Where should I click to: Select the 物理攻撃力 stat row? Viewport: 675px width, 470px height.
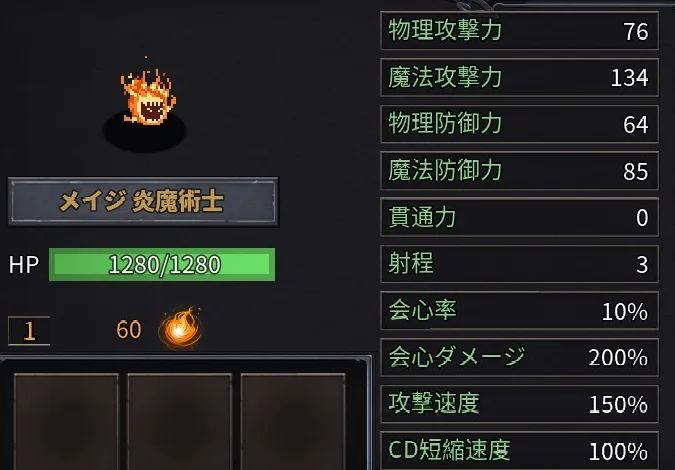pos(520,31)
